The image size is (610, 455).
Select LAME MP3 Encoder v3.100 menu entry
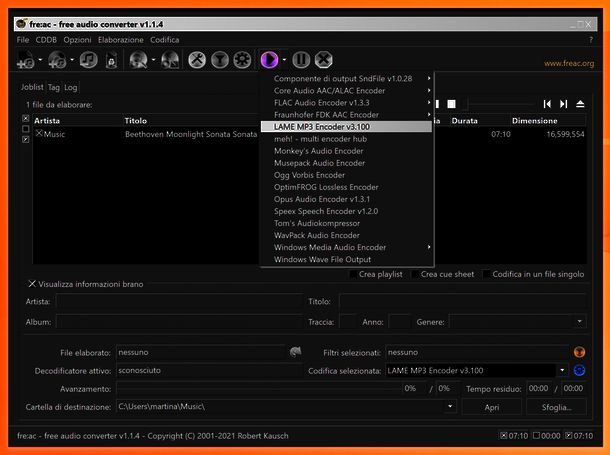pos(347,127)
